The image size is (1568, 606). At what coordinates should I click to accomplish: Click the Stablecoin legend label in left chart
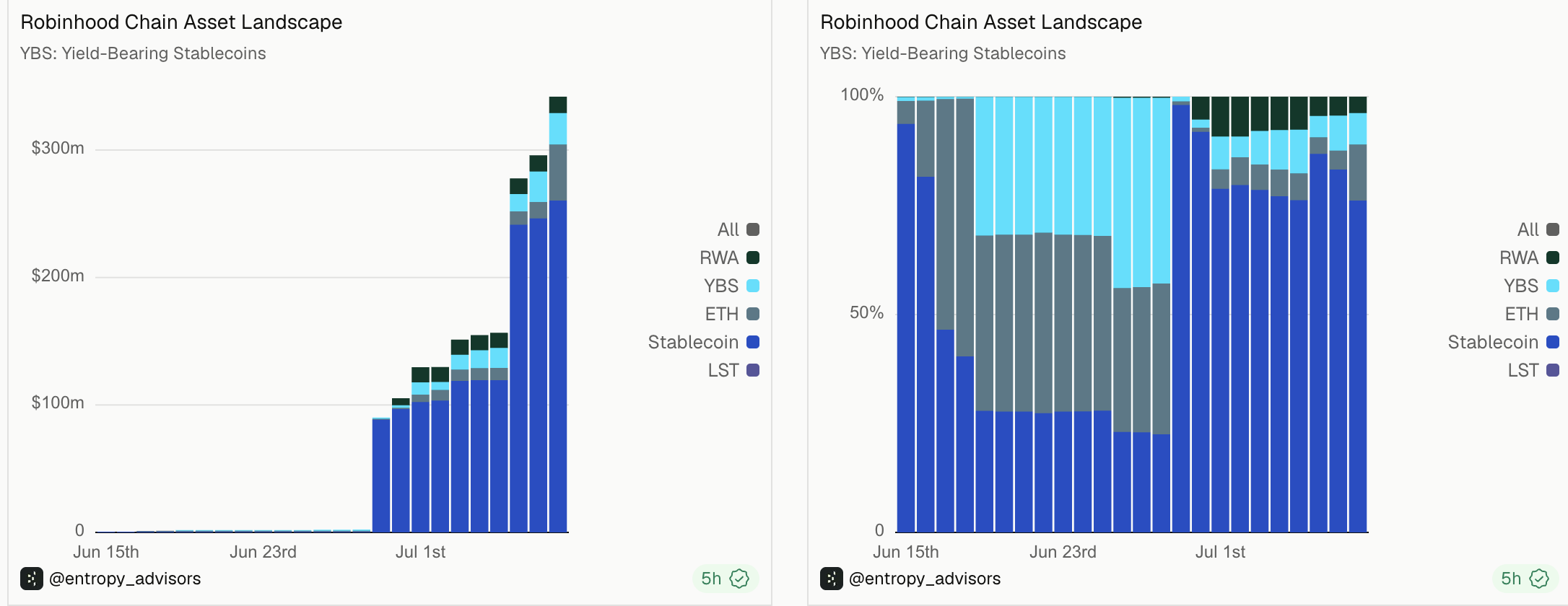point(693,342)
